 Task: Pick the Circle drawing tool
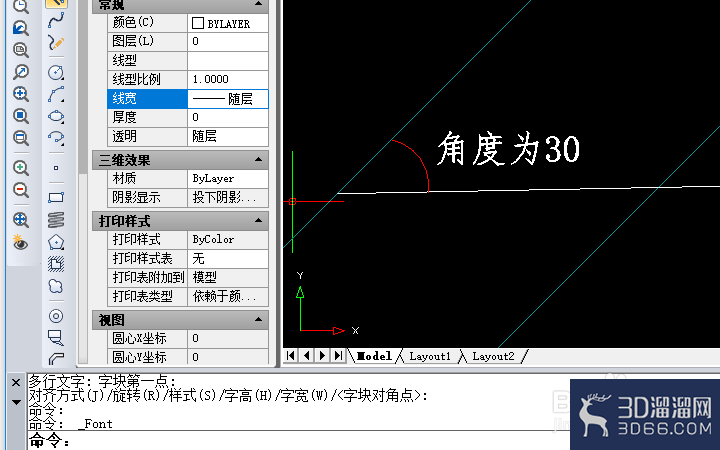(x=56, y=72)
